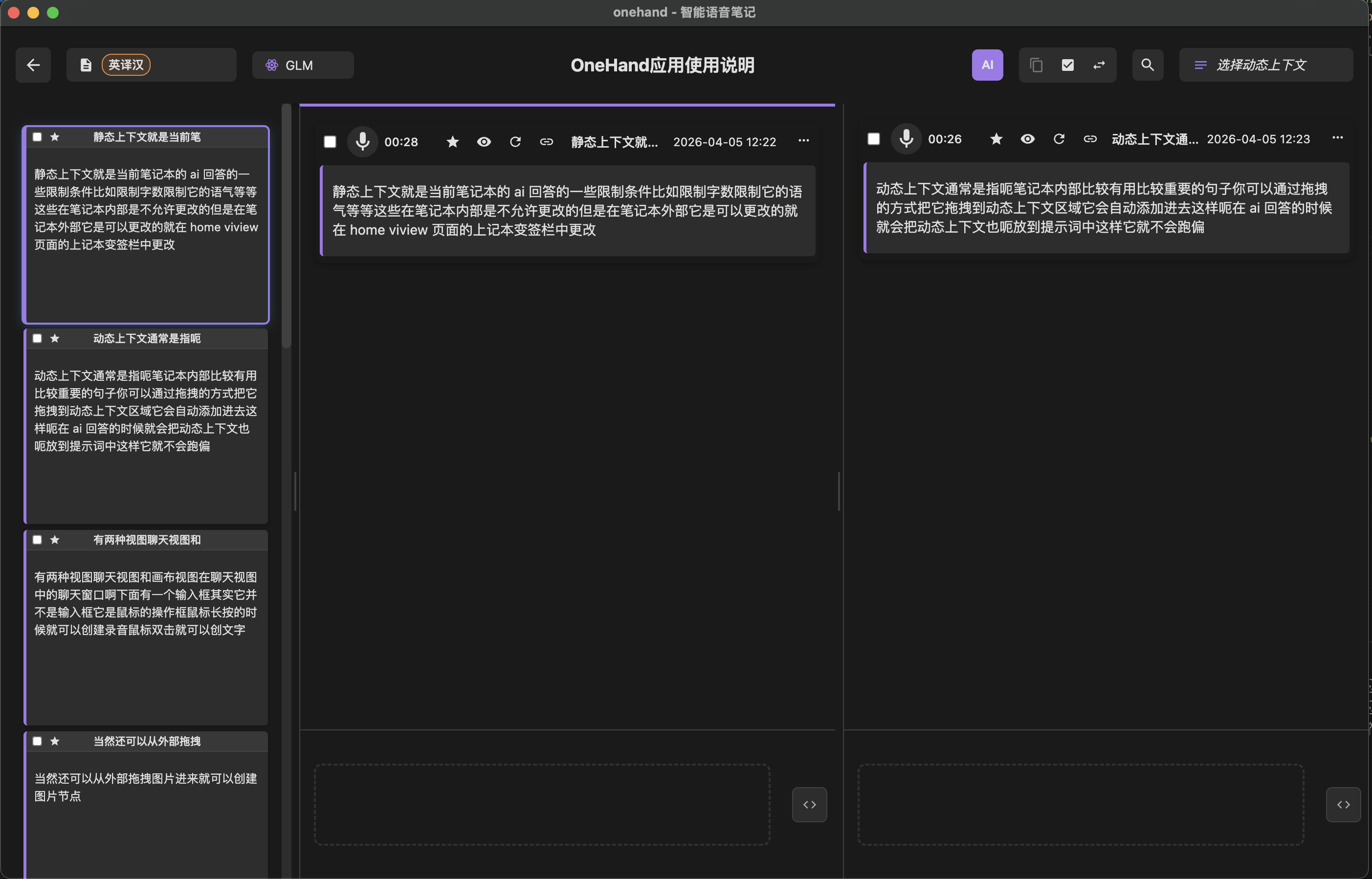Check the 有两种视图聊天视图和 sidebar card checkbox
This screenshot has width=1372, height=879.
[37, 540]
